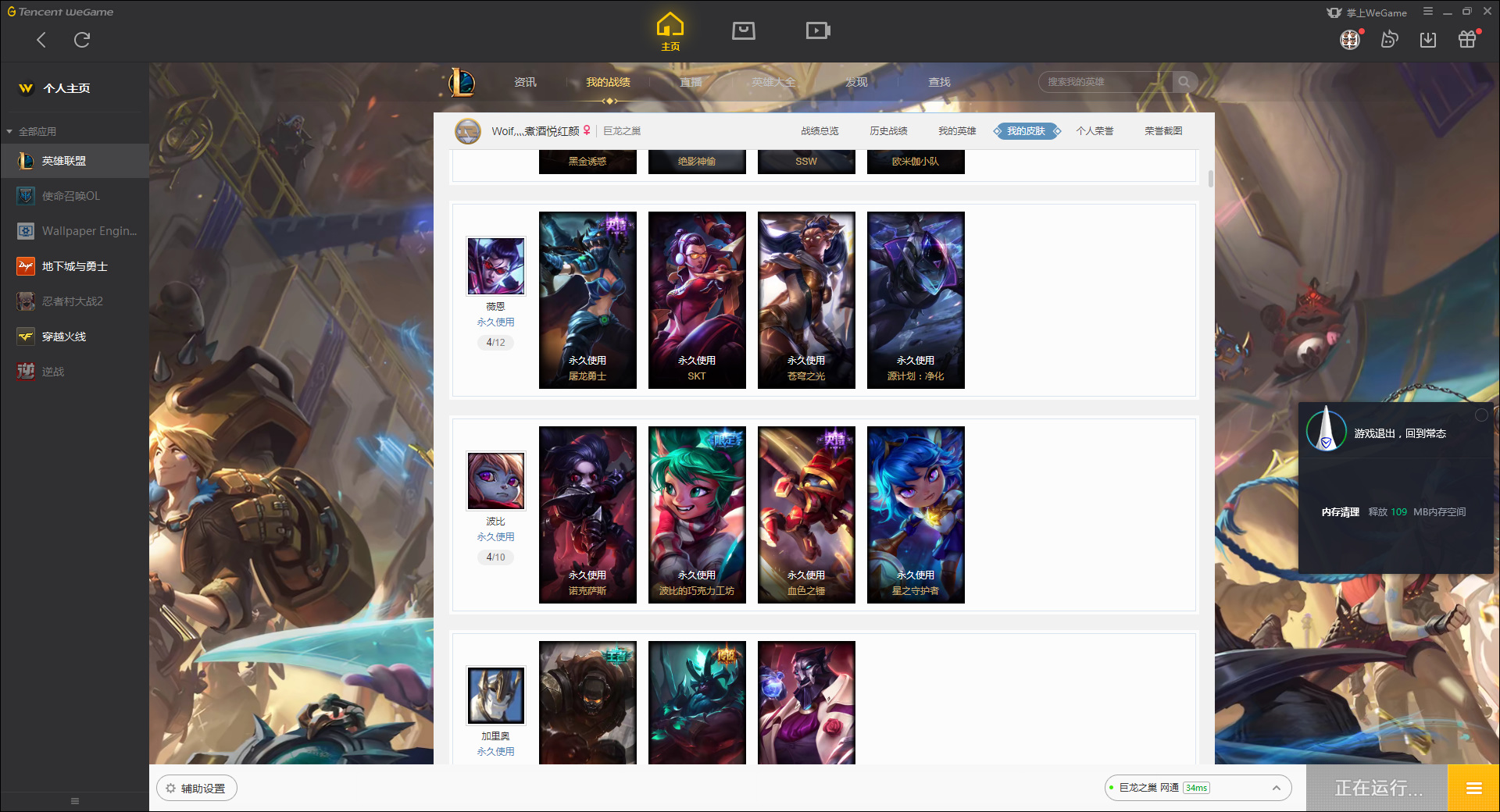Open the 波比的巧克力工坊 skin card
The image size is (1500, 812).
click(x=697, y=515)
